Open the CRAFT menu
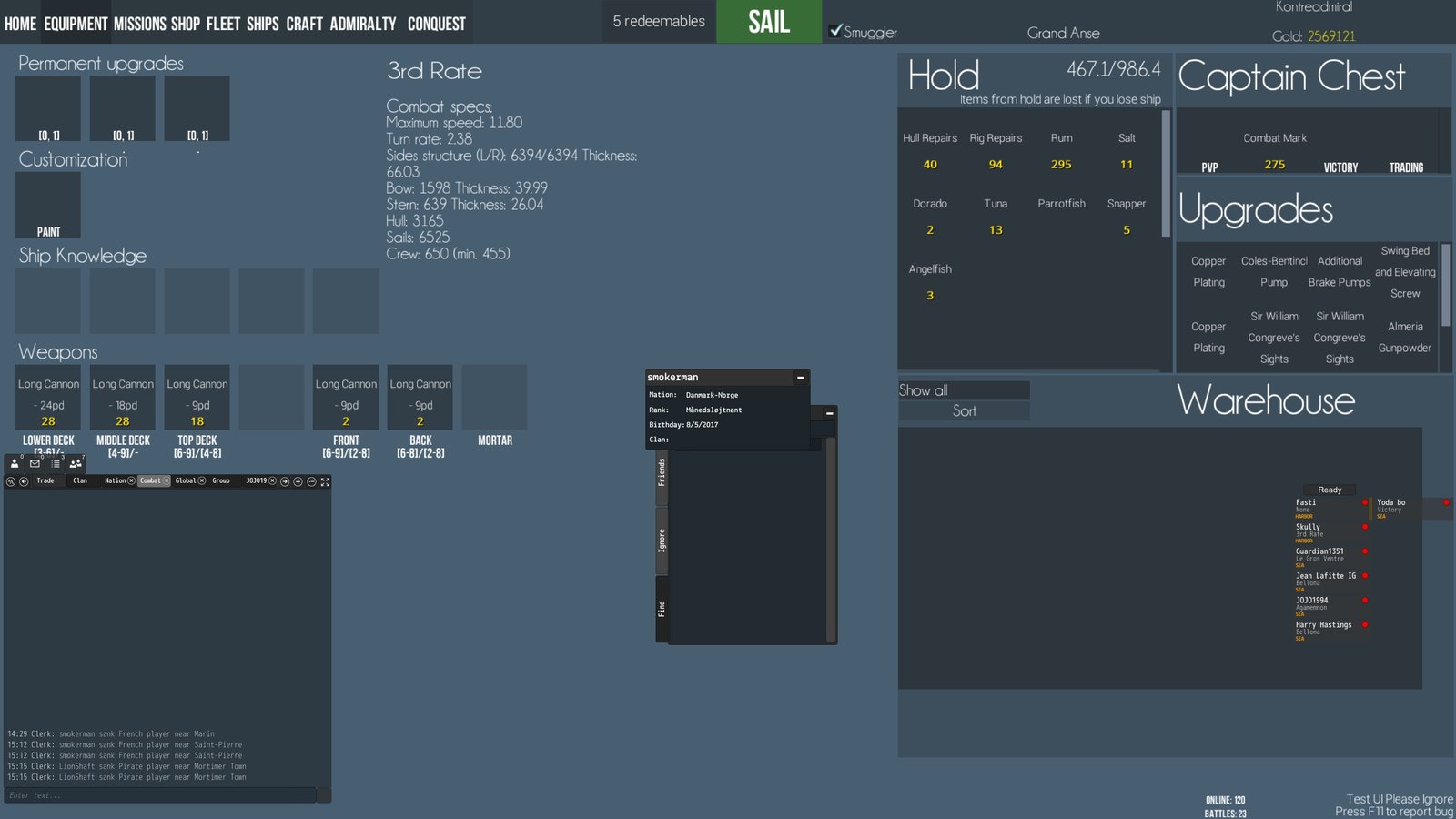The image size is (1456, 819). pyautogui.click(x=305, y=24)
